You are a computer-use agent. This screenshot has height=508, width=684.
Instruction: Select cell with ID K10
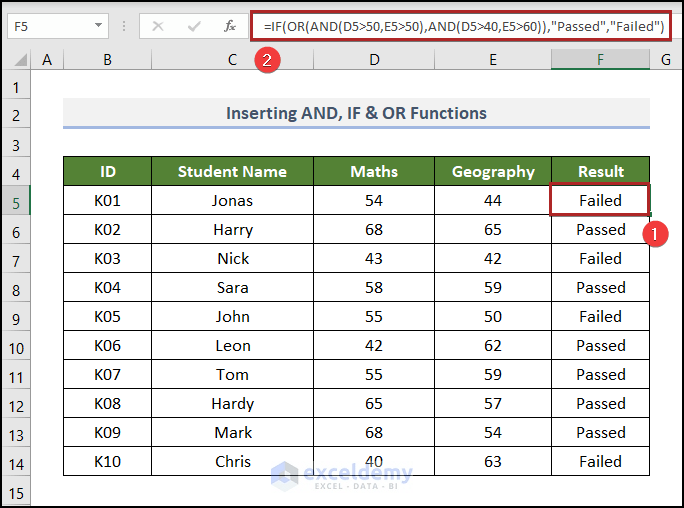click(x=107, y=461)
